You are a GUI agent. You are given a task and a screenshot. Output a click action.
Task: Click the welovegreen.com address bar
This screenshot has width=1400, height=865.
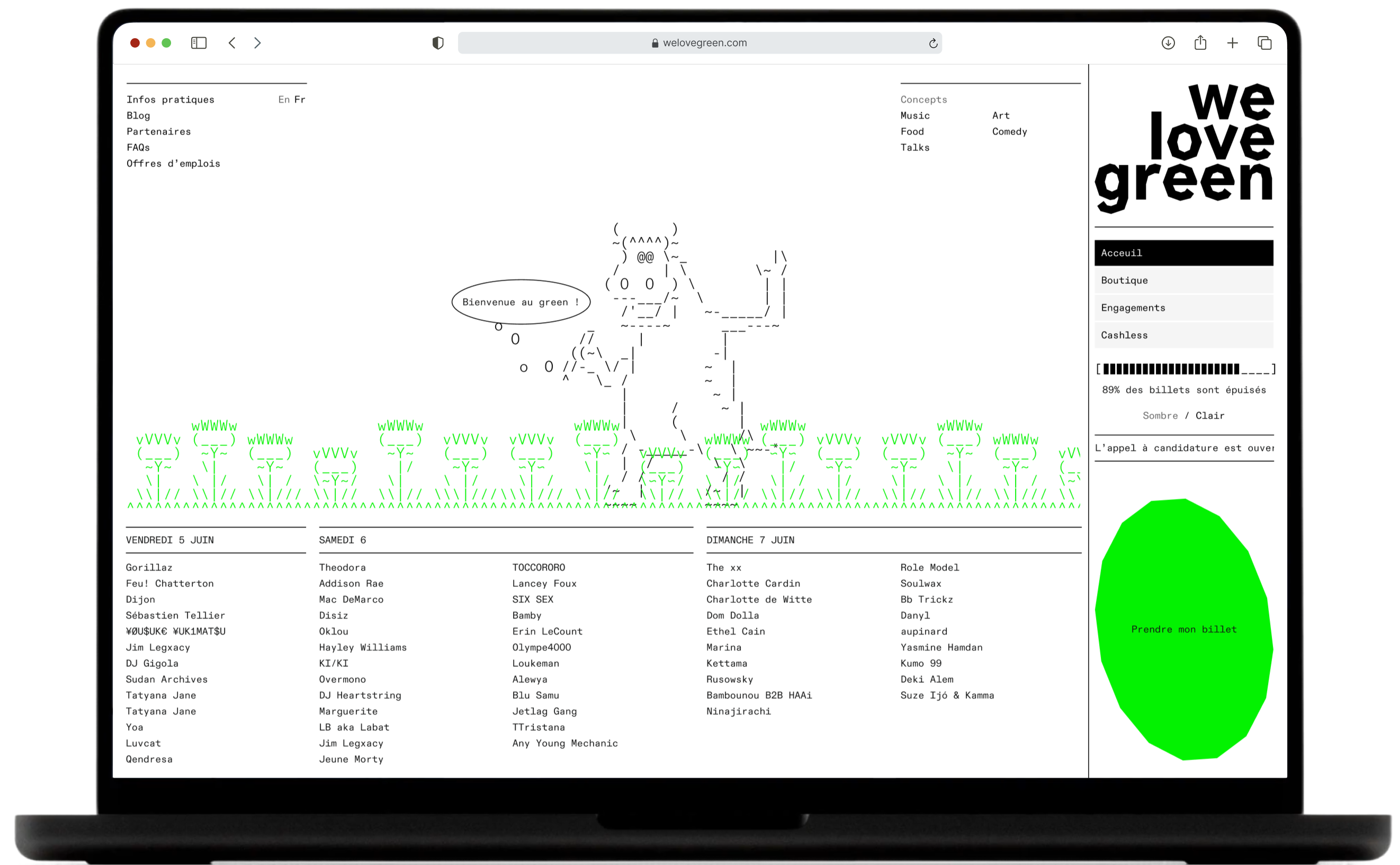[x=699, y=43]
